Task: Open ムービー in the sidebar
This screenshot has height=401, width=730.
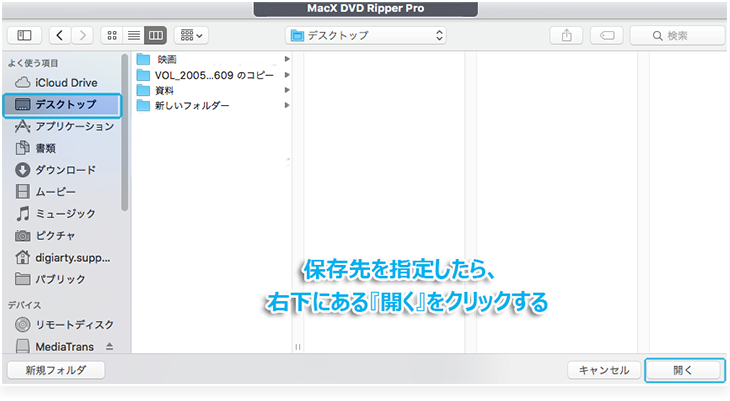Action: pos(62,191)
